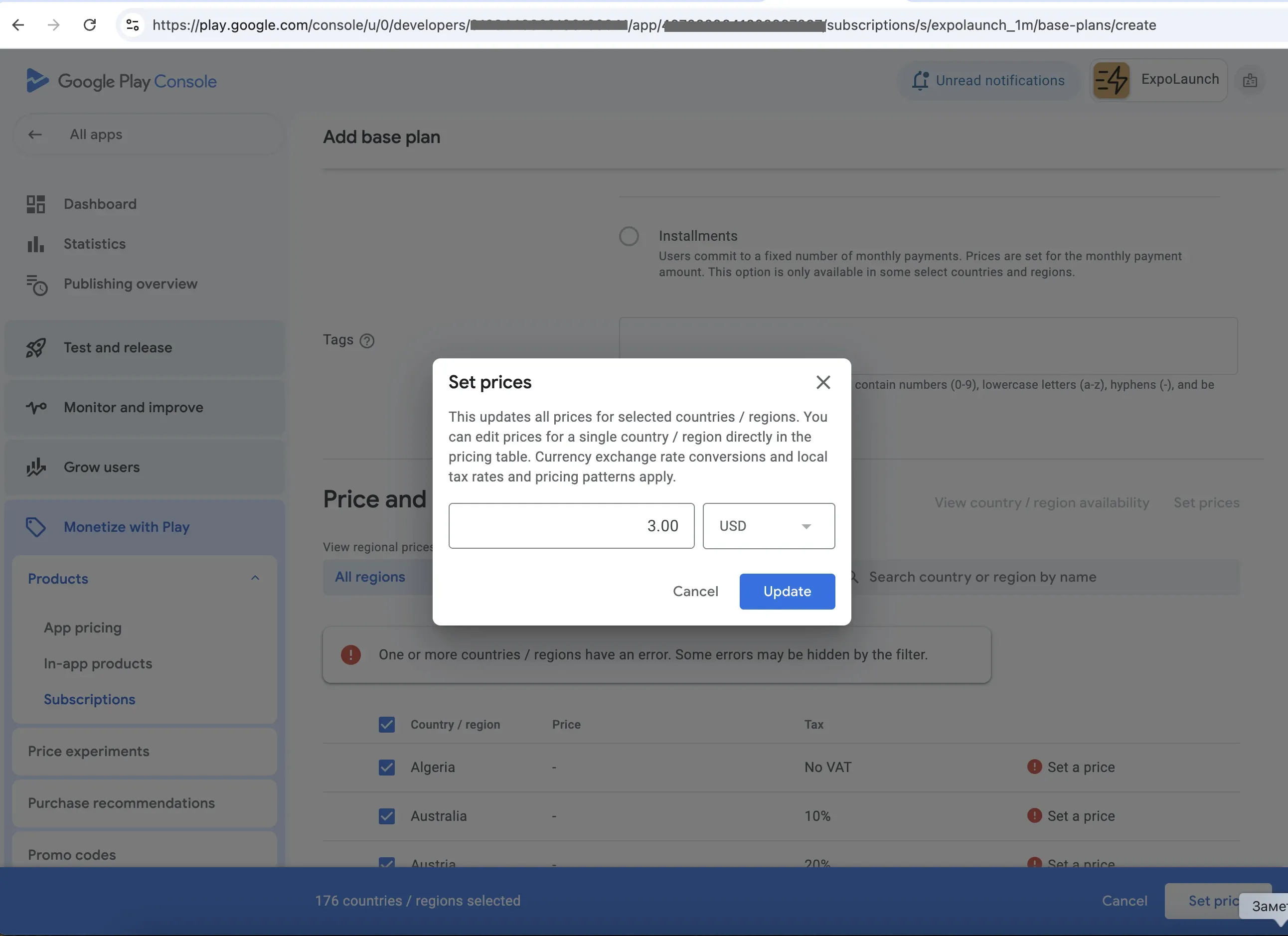Click Cancel in the Set prices dialog
Viewport: 1288px width, 936px height.
click(x=695, y=591)
